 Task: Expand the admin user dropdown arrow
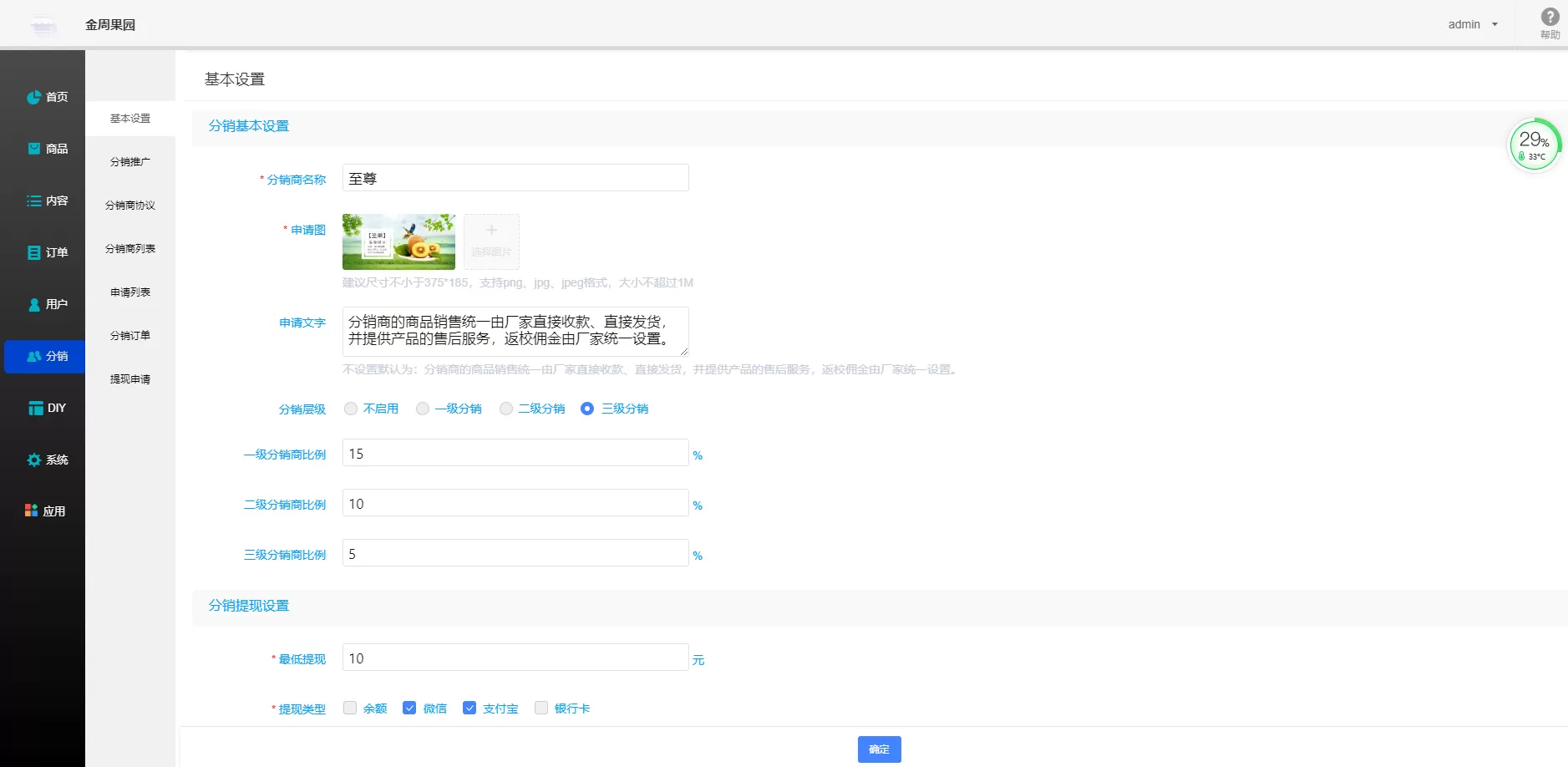coord(1494,24)
